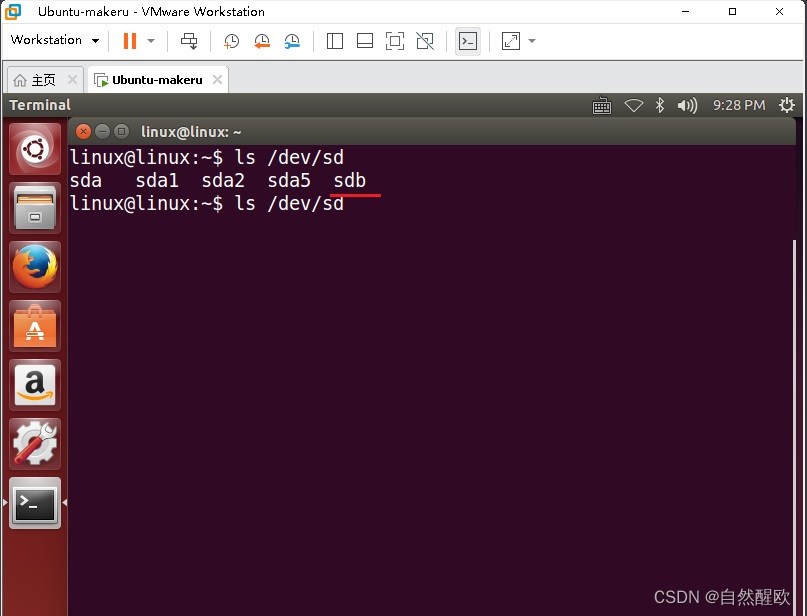Viewport: 807px width, 616px height.
Task: Open the Amazon launcher icon
Action: point(34,385)
